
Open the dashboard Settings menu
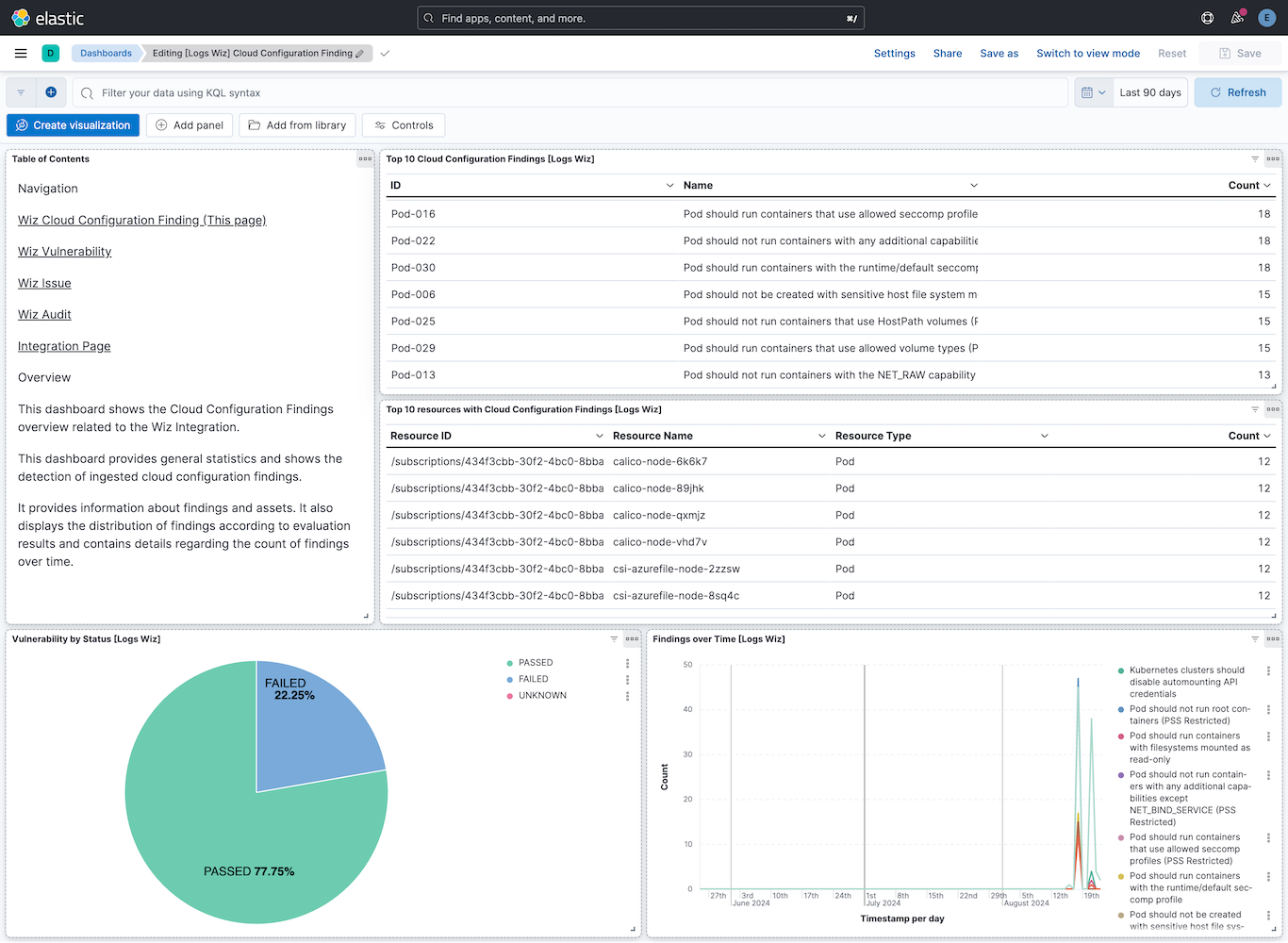tap(894, 53)
